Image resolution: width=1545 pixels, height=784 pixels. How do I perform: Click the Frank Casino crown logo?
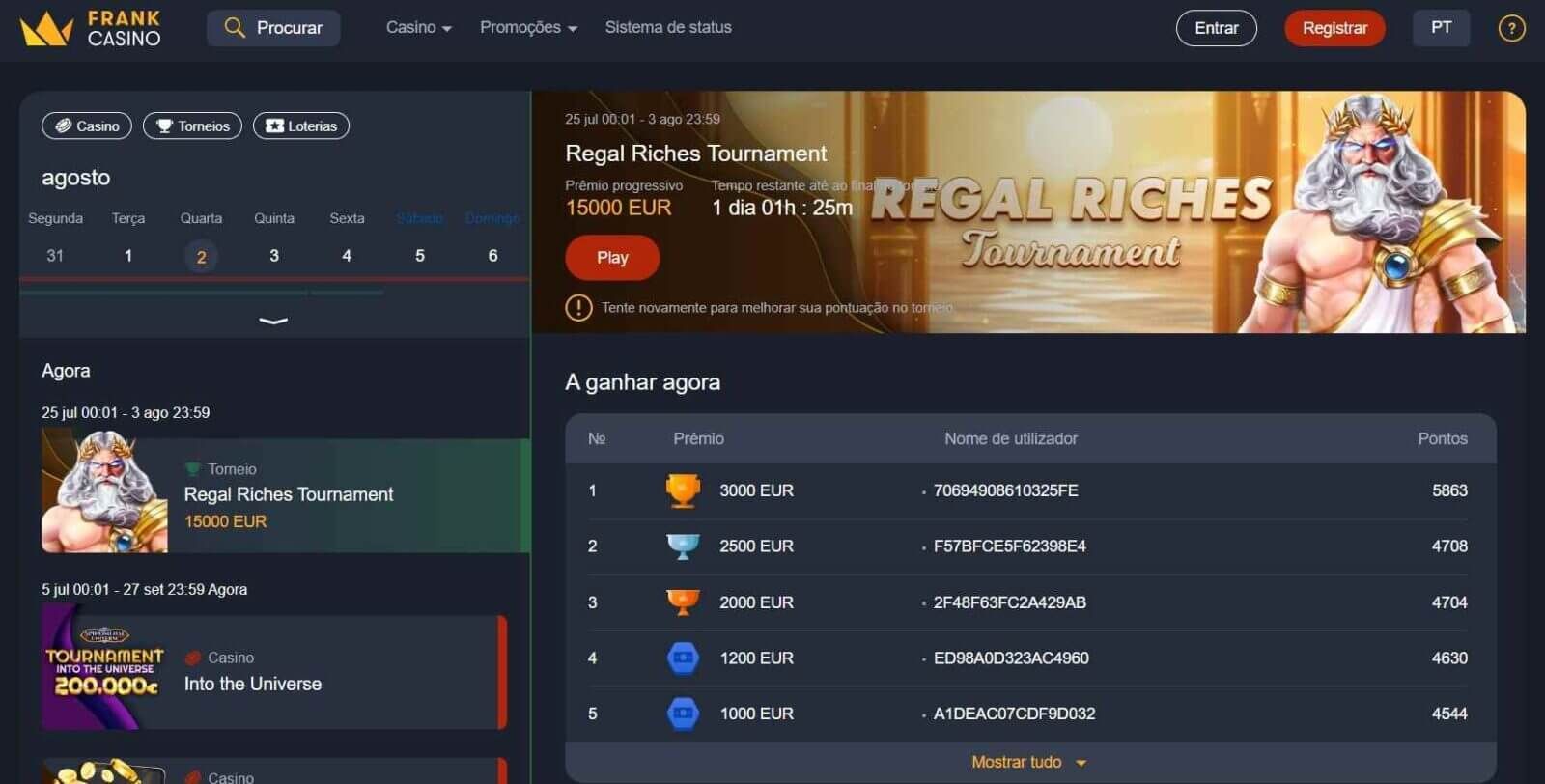click(46, 29)
